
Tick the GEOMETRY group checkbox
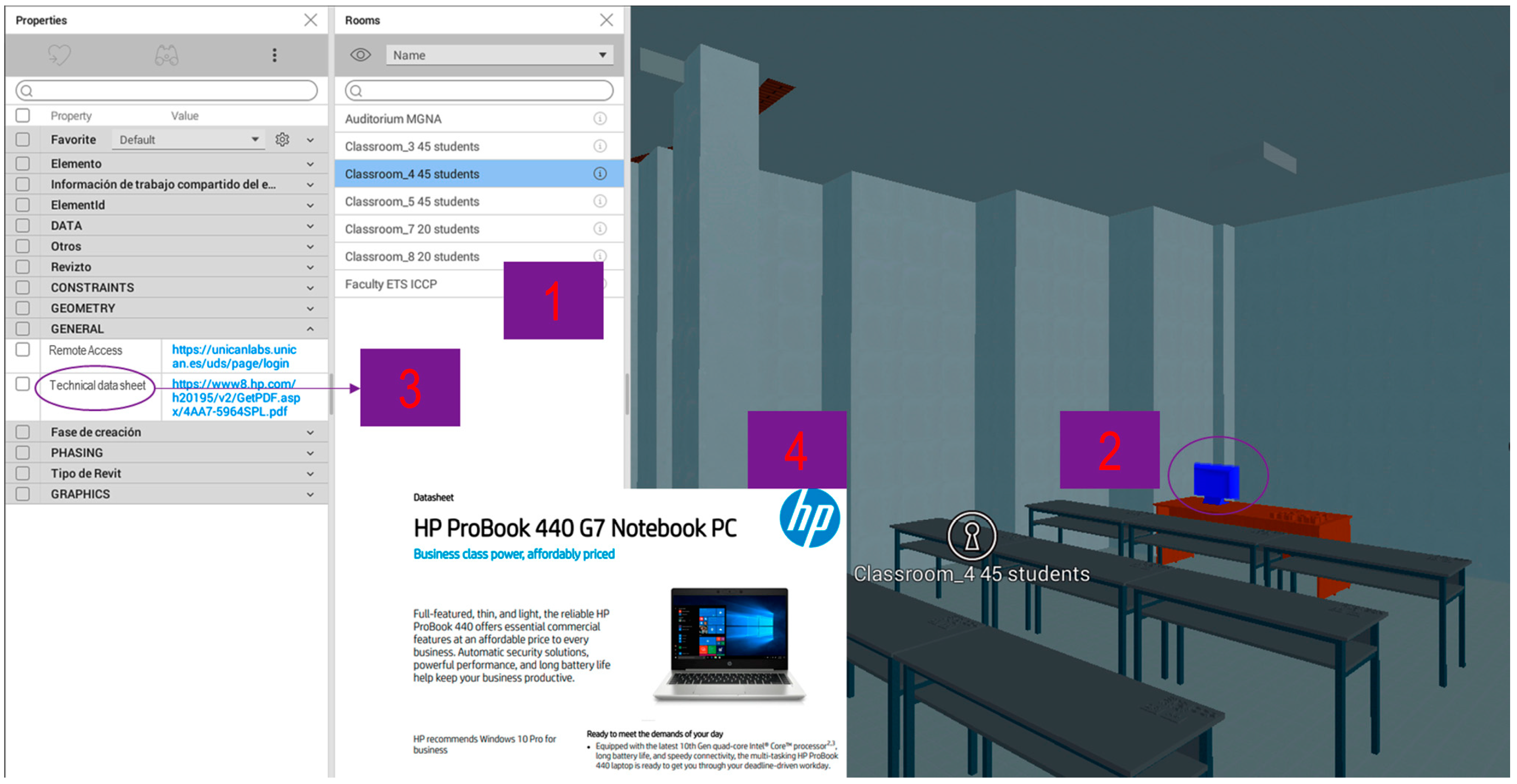pos(22,308)
